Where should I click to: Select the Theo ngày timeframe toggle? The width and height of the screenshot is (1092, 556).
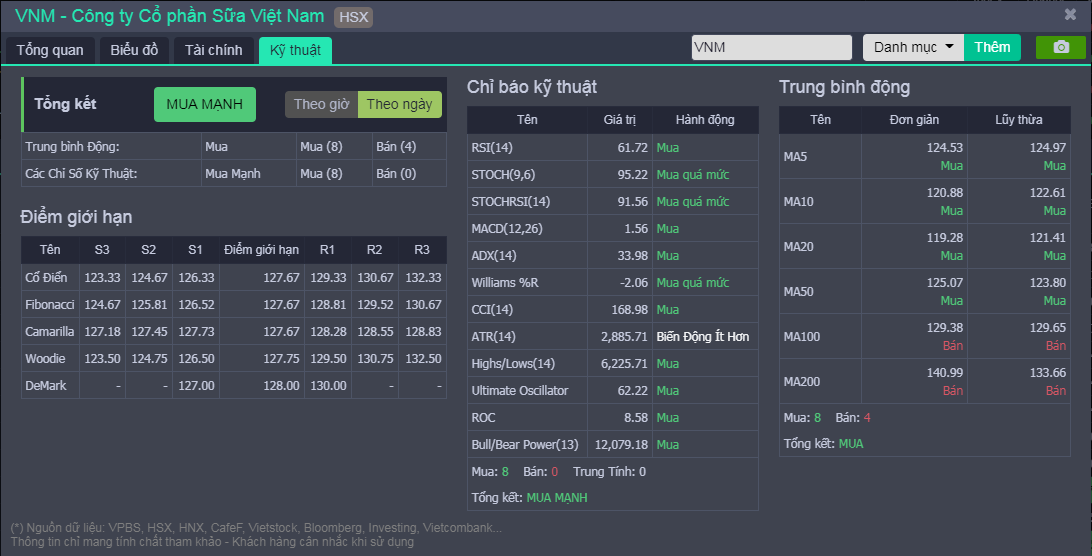399,104
